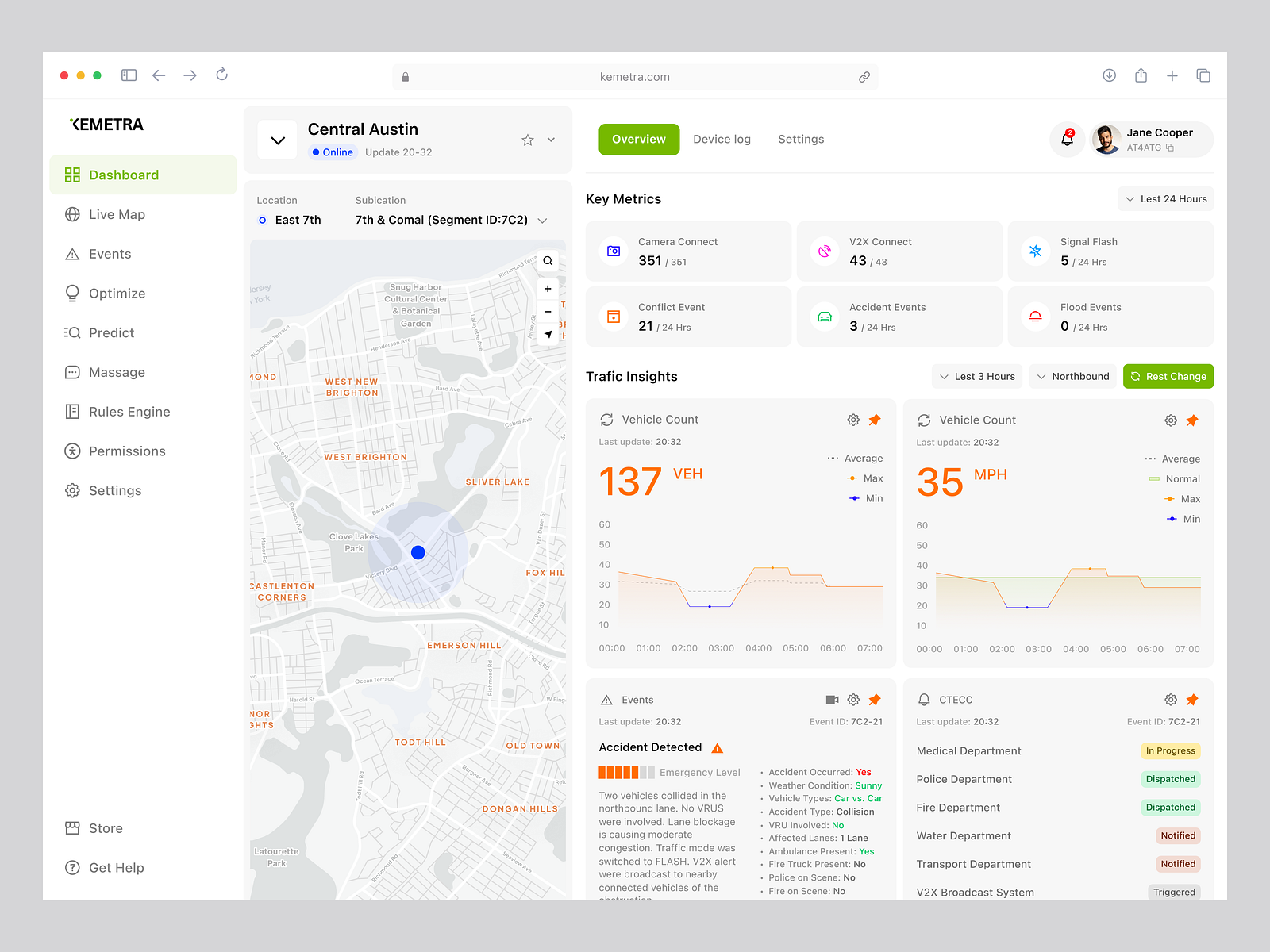Viewport: 1270px width, 952px height.
Task: Toggle the pin on the CTECC widget
Action: click(1193, 700)
